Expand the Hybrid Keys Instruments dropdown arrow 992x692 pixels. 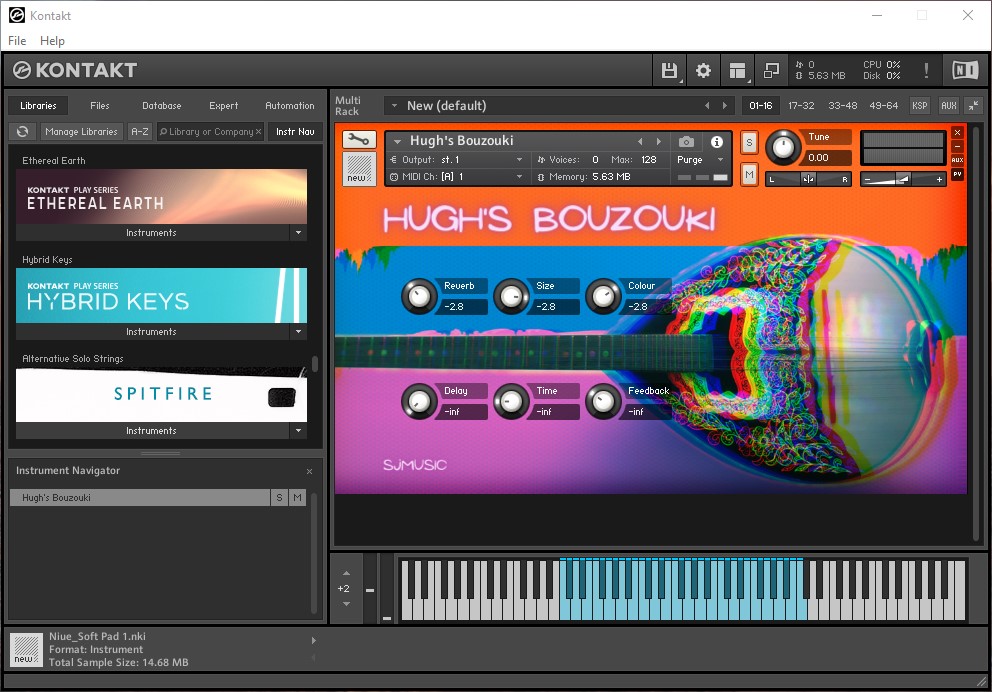coord(299,331)
